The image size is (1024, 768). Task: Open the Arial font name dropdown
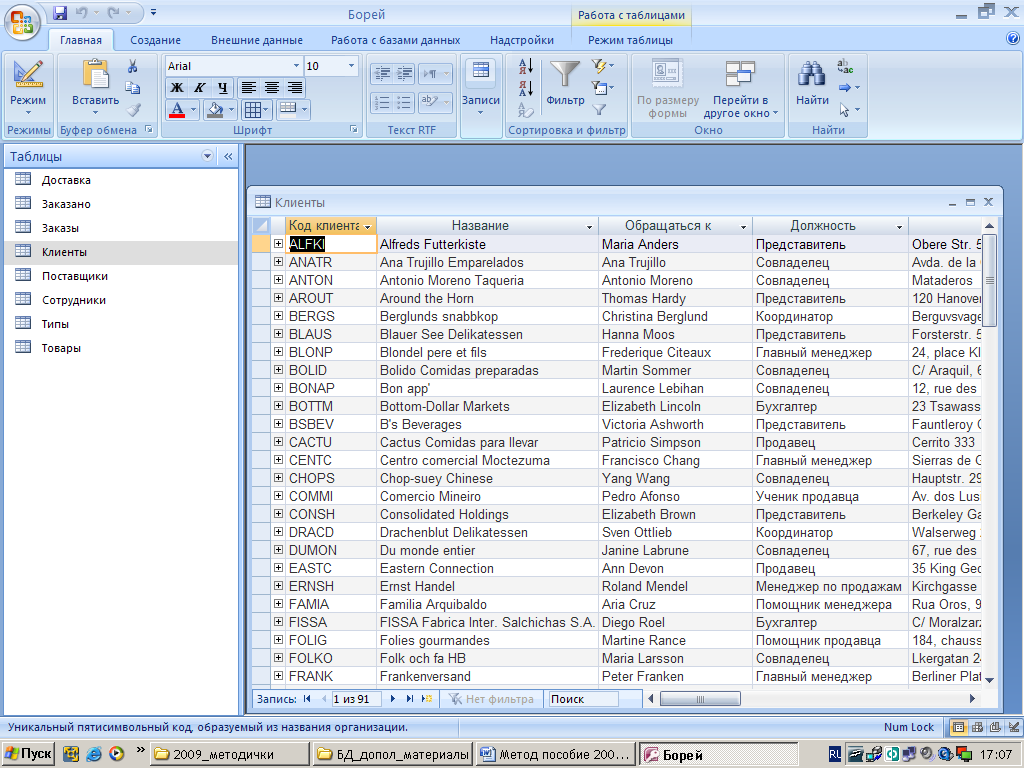click(x=296, y=66)
